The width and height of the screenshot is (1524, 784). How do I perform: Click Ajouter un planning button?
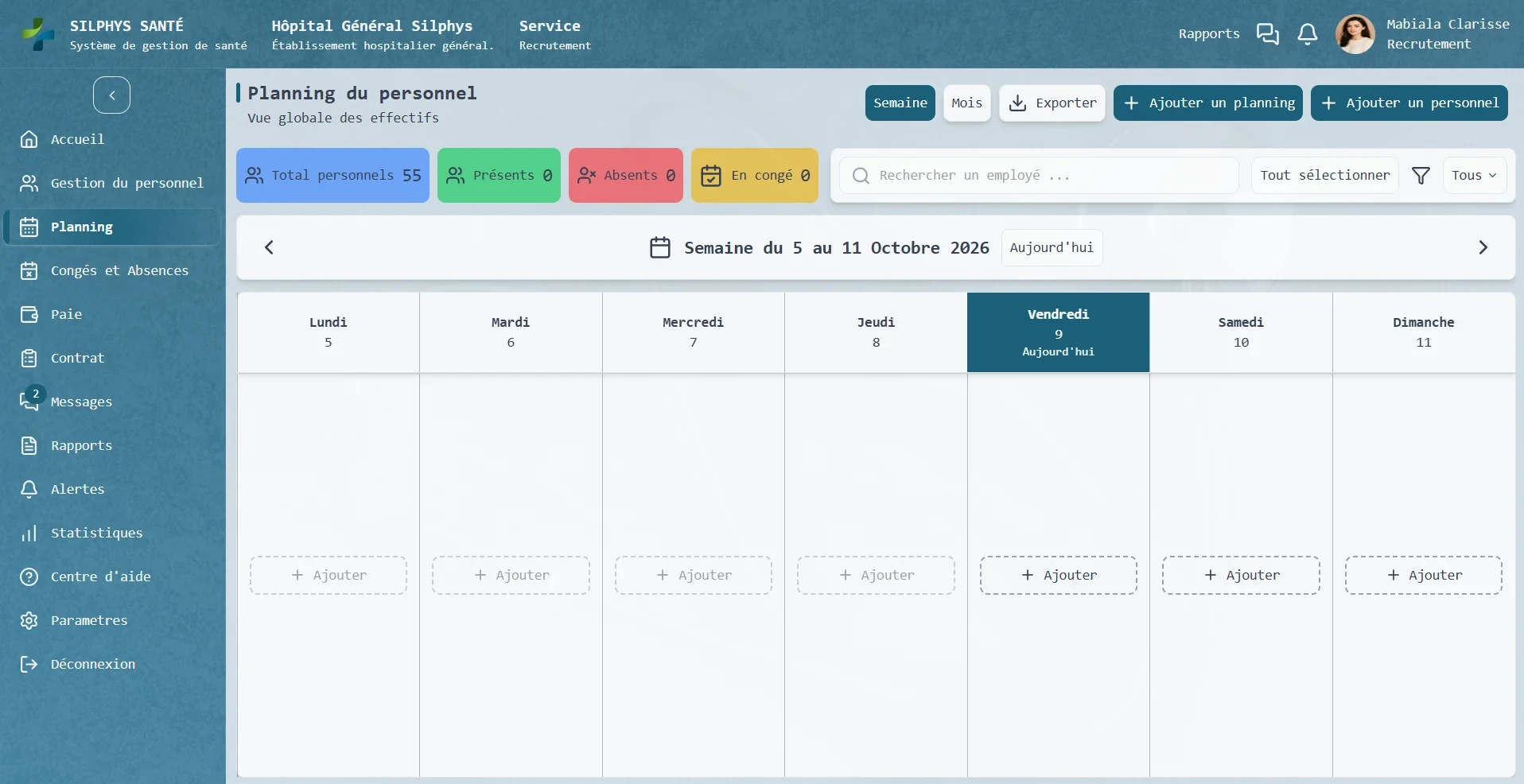tap(1207, 103)
